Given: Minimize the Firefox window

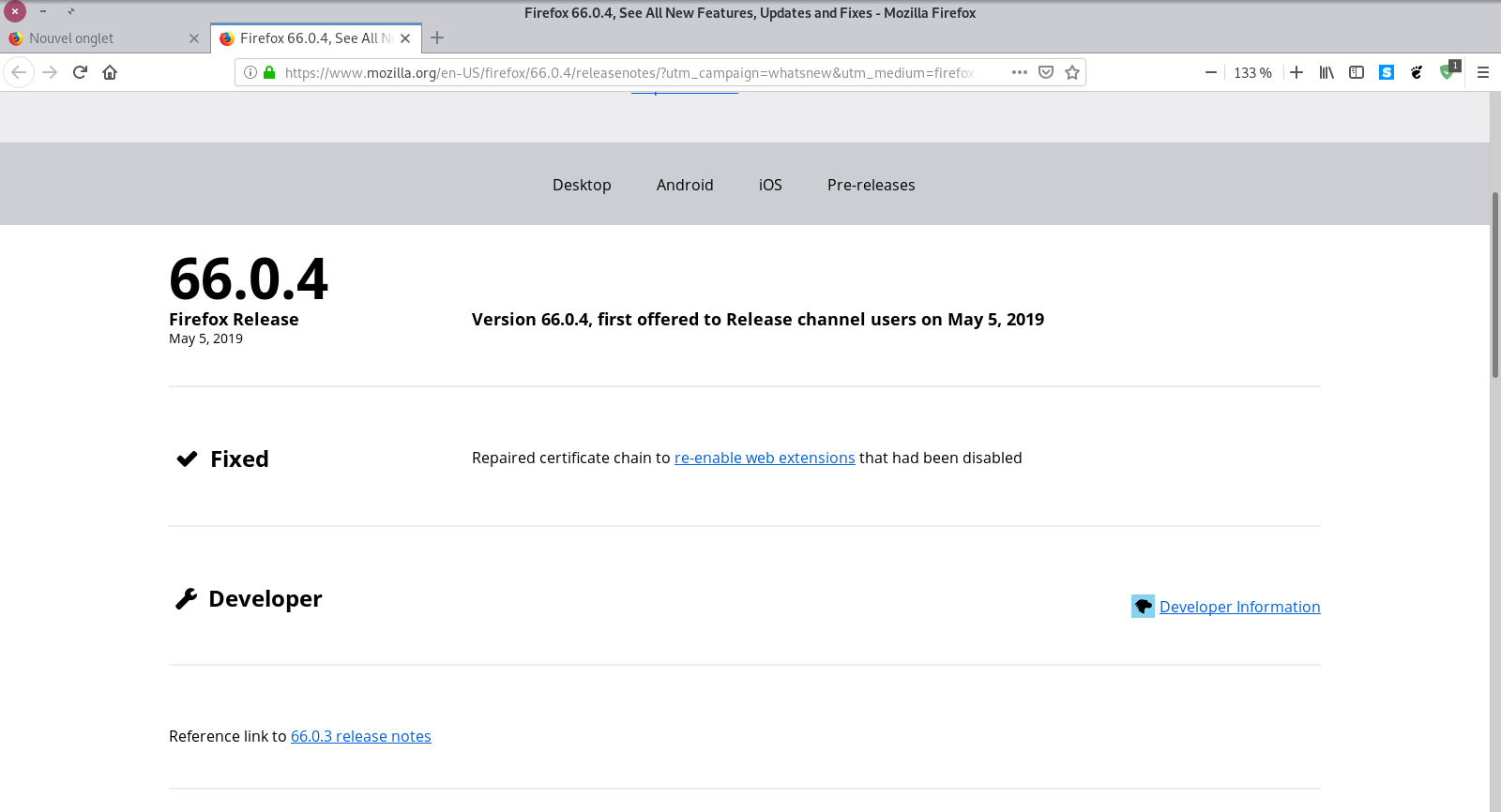Looking at the screenshot, I should coord(43,11).
